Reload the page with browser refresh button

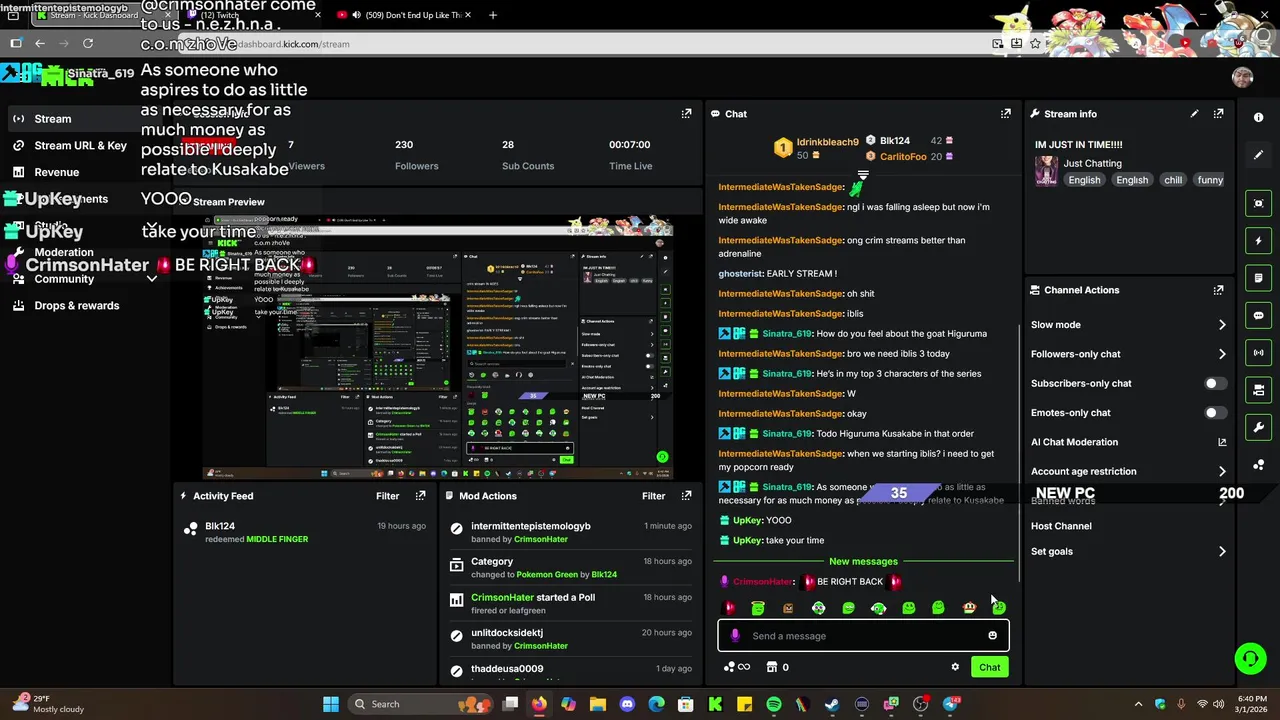[88, 44]
